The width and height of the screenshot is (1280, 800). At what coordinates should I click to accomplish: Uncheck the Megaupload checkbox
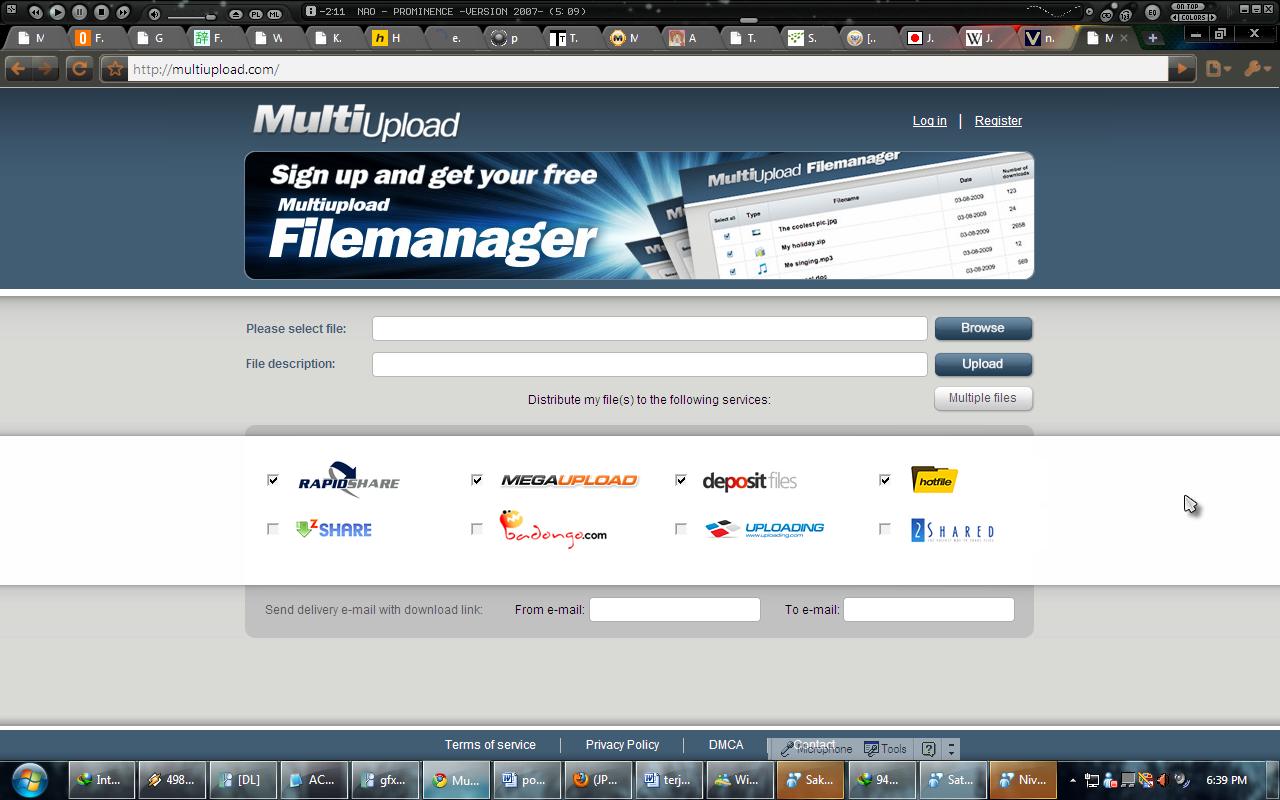477,480
